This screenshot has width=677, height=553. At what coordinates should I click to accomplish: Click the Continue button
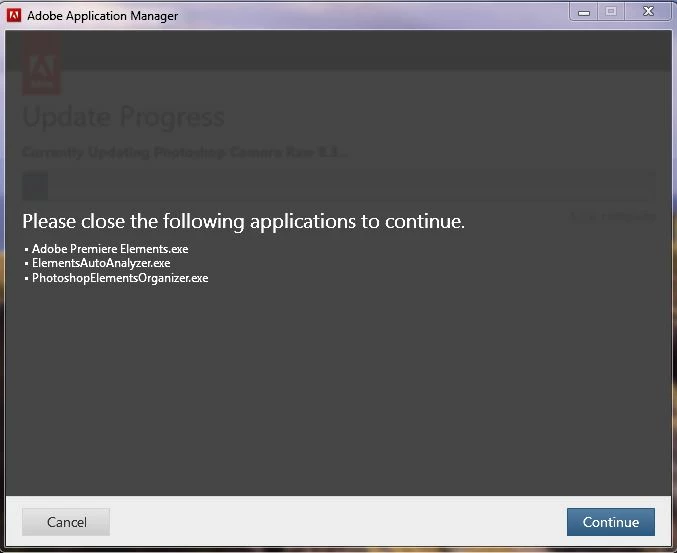coord(611,522)
